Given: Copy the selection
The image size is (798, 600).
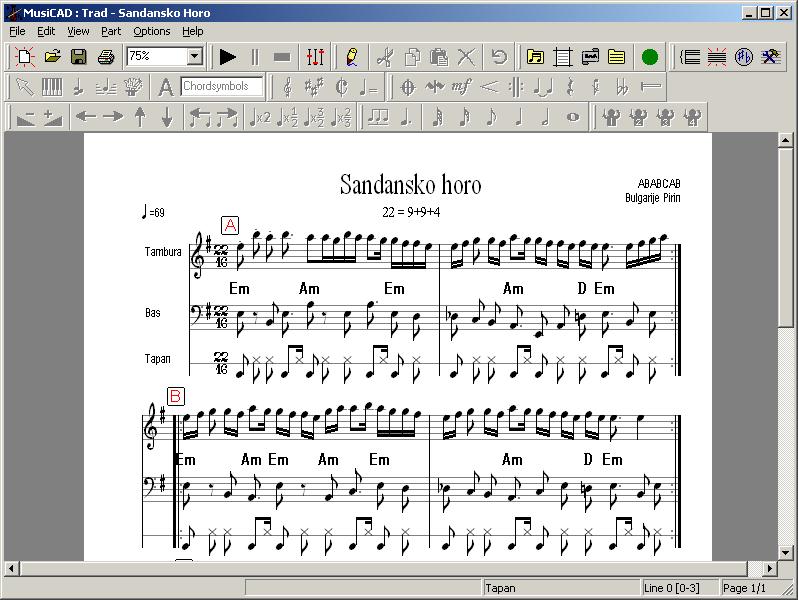Looking at the screenshot, I should point(412,57).
